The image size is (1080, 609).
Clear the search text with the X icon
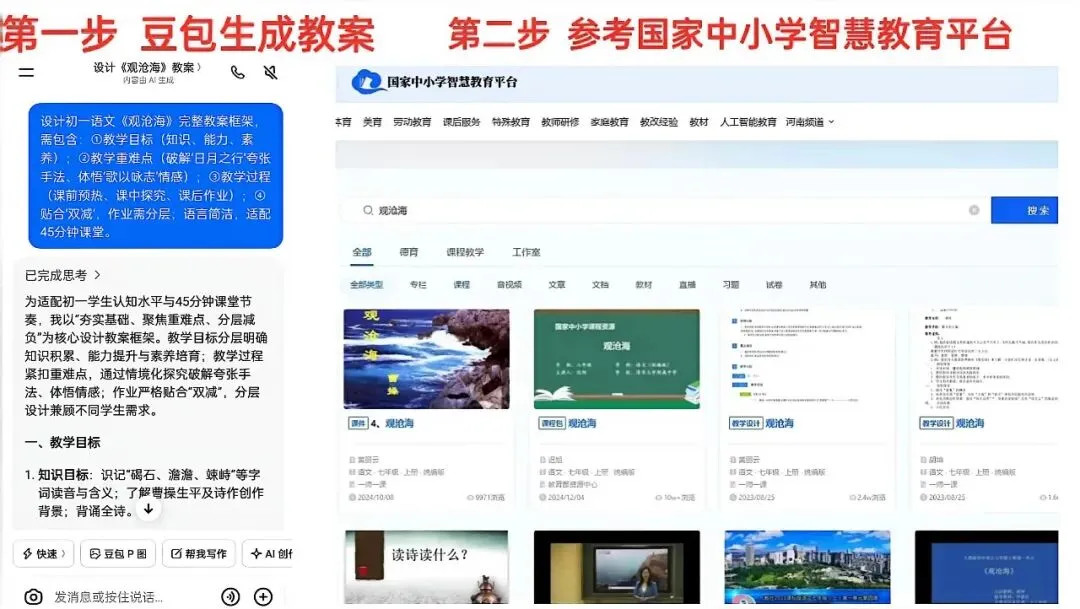click(x=974, y=210)
